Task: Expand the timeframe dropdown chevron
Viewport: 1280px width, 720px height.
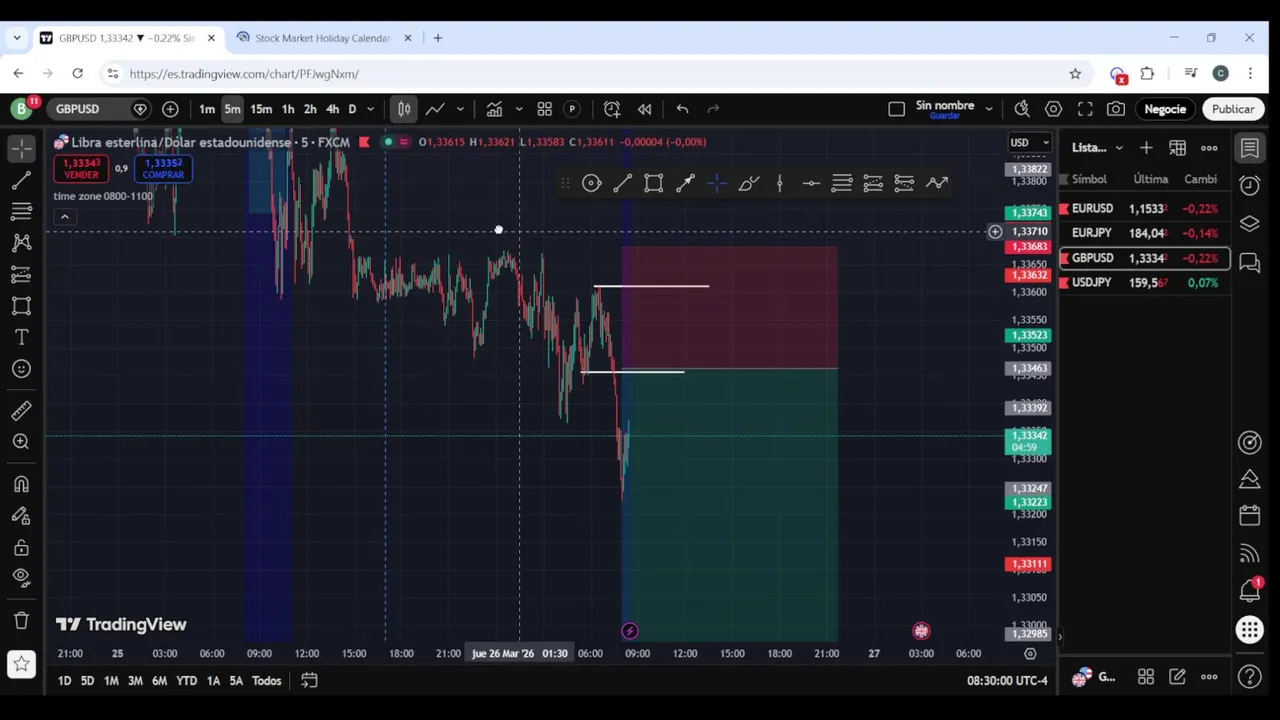Action: 370,109
